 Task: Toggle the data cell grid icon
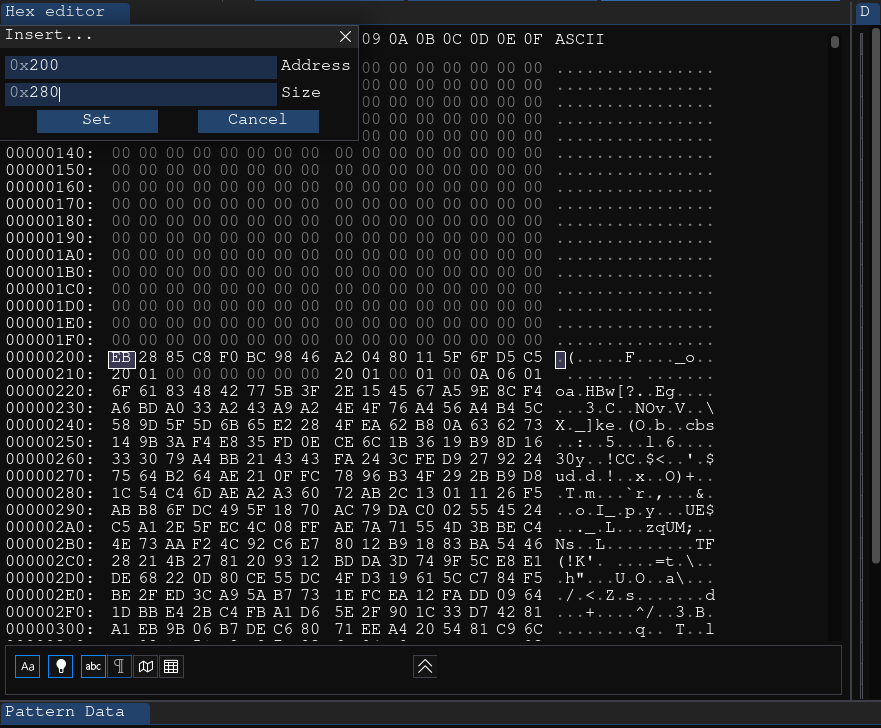(171, 666)
